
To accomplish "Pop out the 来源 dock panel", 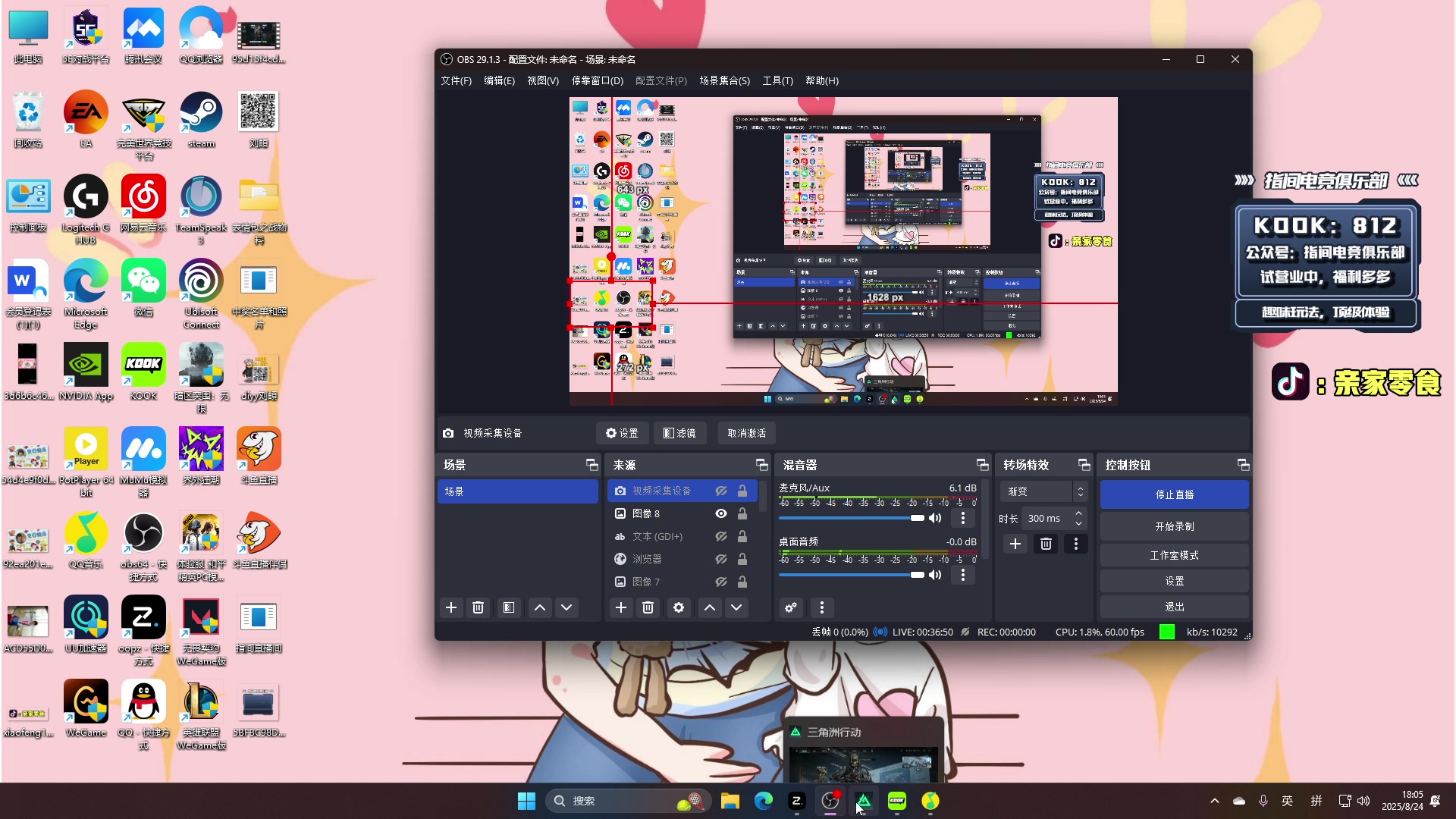I will click(x=761, y=465).
